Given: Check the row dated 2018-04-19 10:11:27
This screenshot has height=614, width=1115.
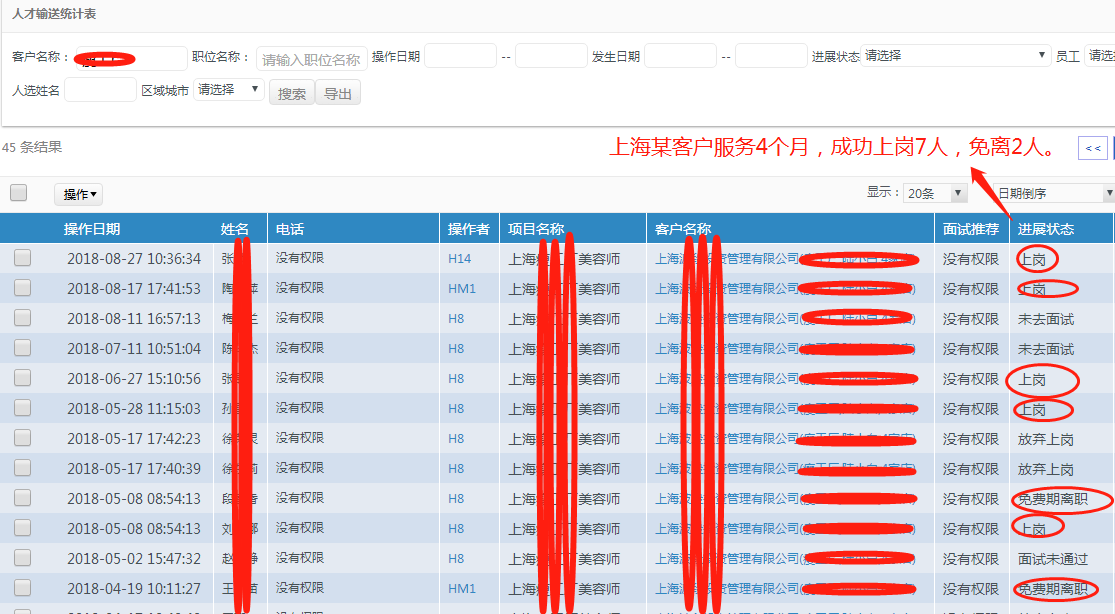Looking at the screenshot, I should 23,588.
